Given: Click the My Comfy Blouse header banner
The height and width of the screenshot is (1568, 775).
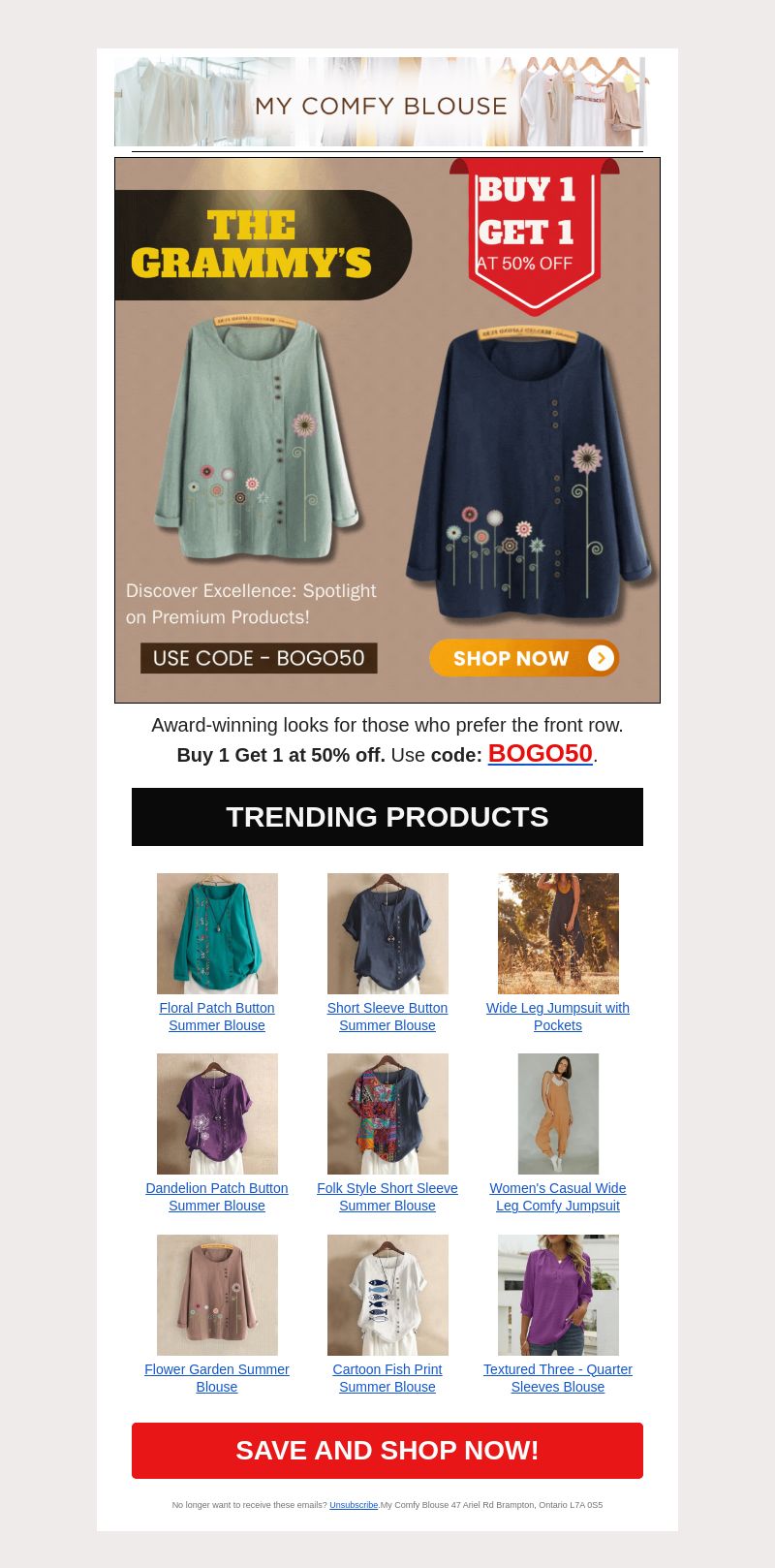Looking at the screenshot, I should pyautogui.click(x=381, y=102).
